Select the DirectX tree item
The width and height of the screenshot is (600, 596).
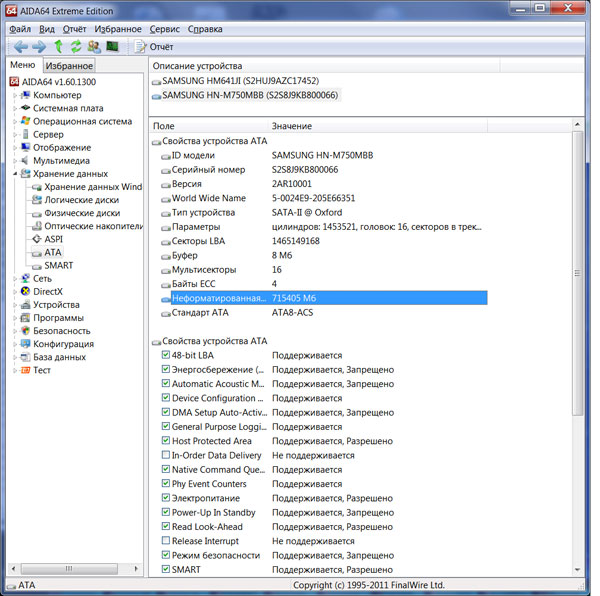tap(47, 291)
